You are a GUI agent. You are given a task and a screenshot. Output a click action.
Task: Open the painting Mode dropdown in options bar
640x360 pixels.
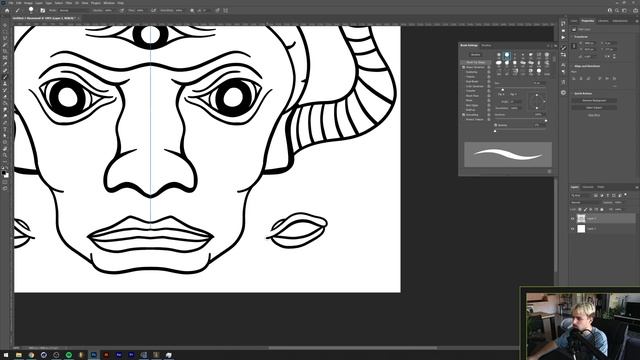[75, 11]
